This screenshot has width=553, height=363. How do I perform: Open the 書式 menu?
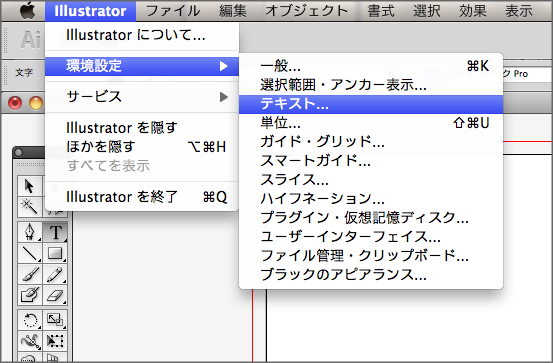(x=381, y=11)
